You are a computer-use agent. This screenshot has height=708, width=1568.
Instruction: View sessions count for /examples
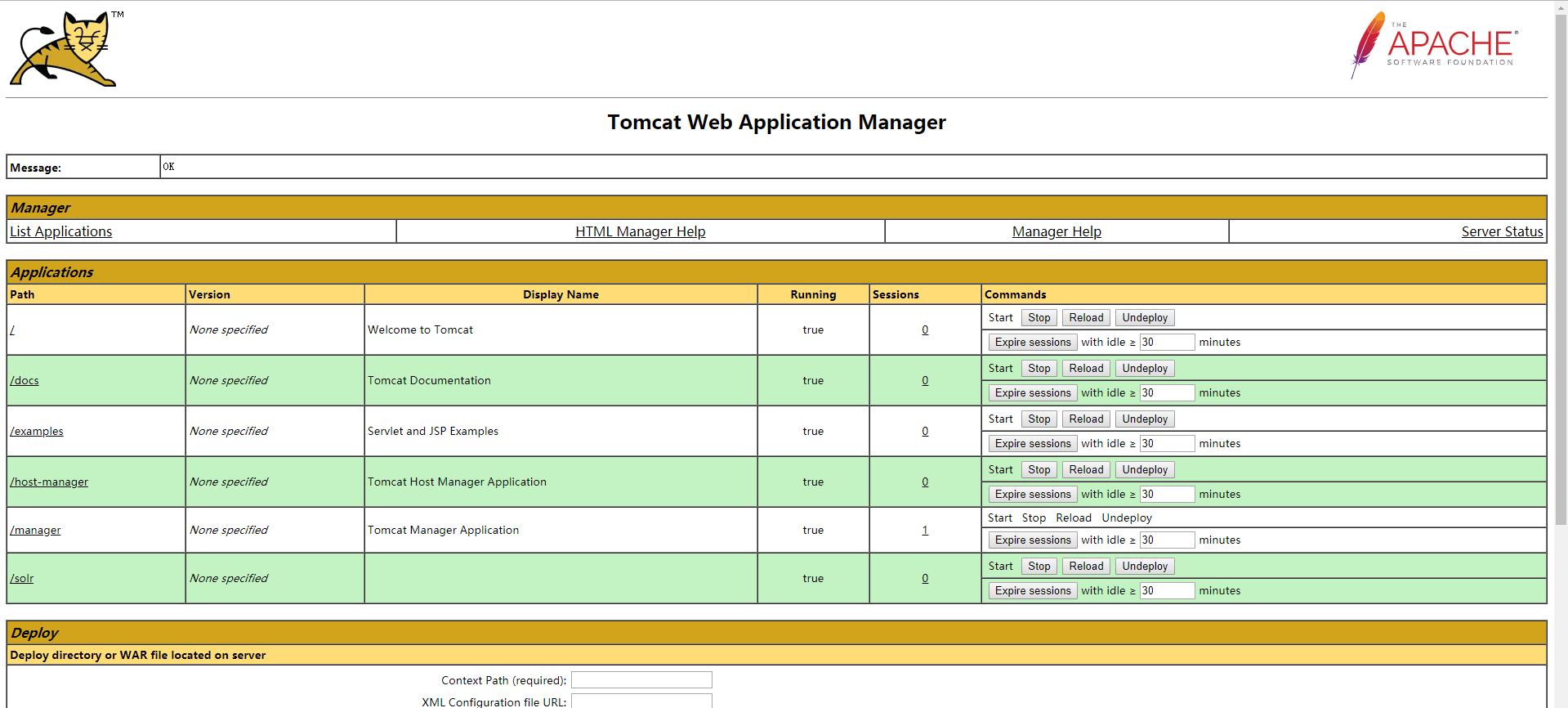click(925, 432)
